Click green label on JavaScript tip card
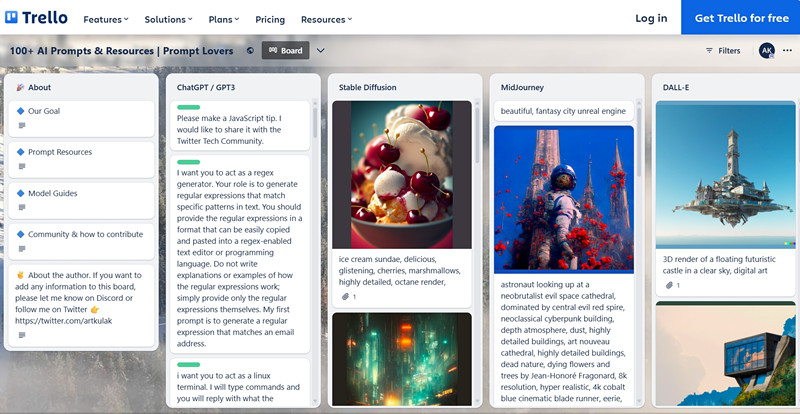This screenshot has height=414, width=800. coord(188,107)
